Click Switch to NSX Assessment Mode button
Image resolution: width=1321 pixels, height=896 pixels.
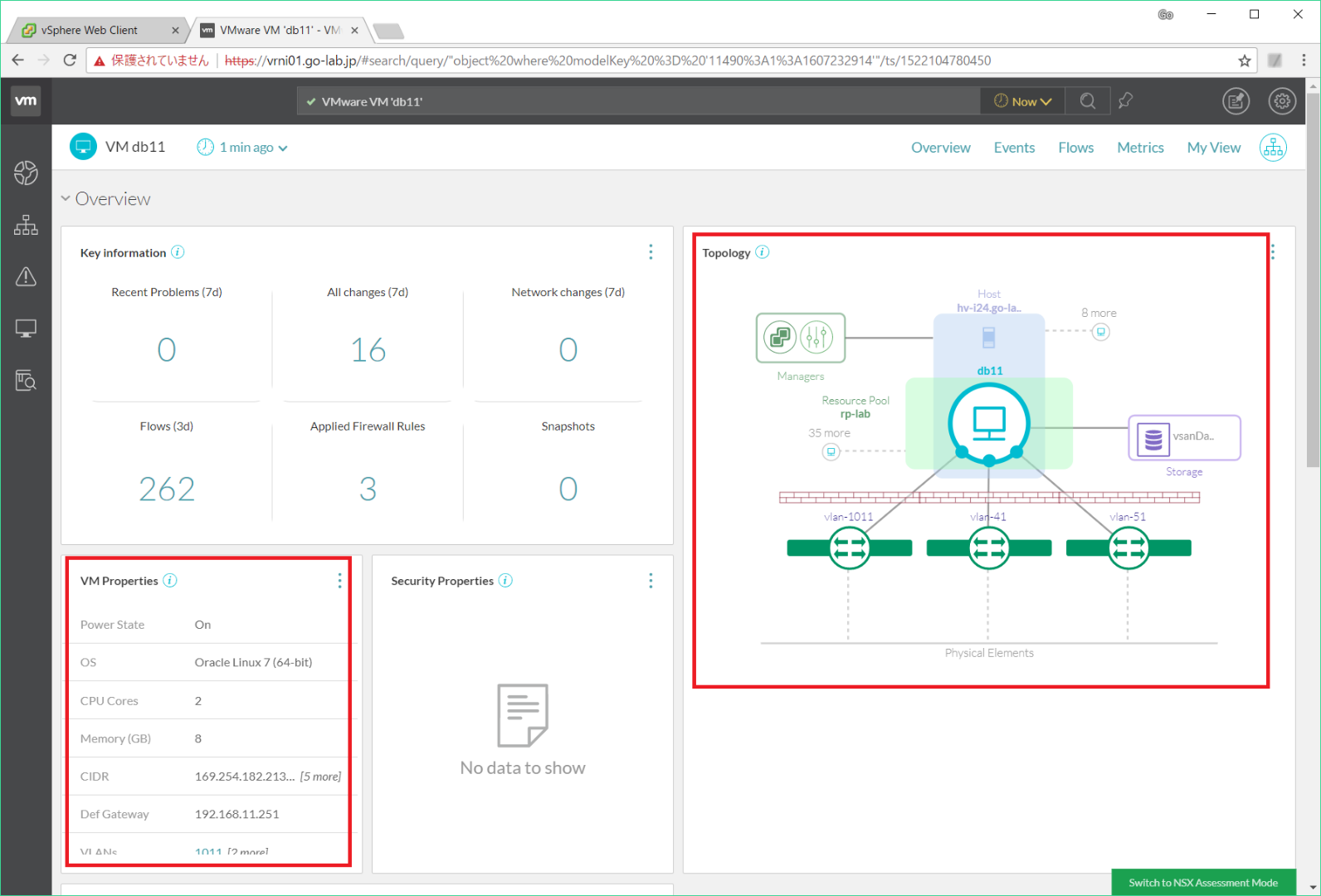(1202, 883)
